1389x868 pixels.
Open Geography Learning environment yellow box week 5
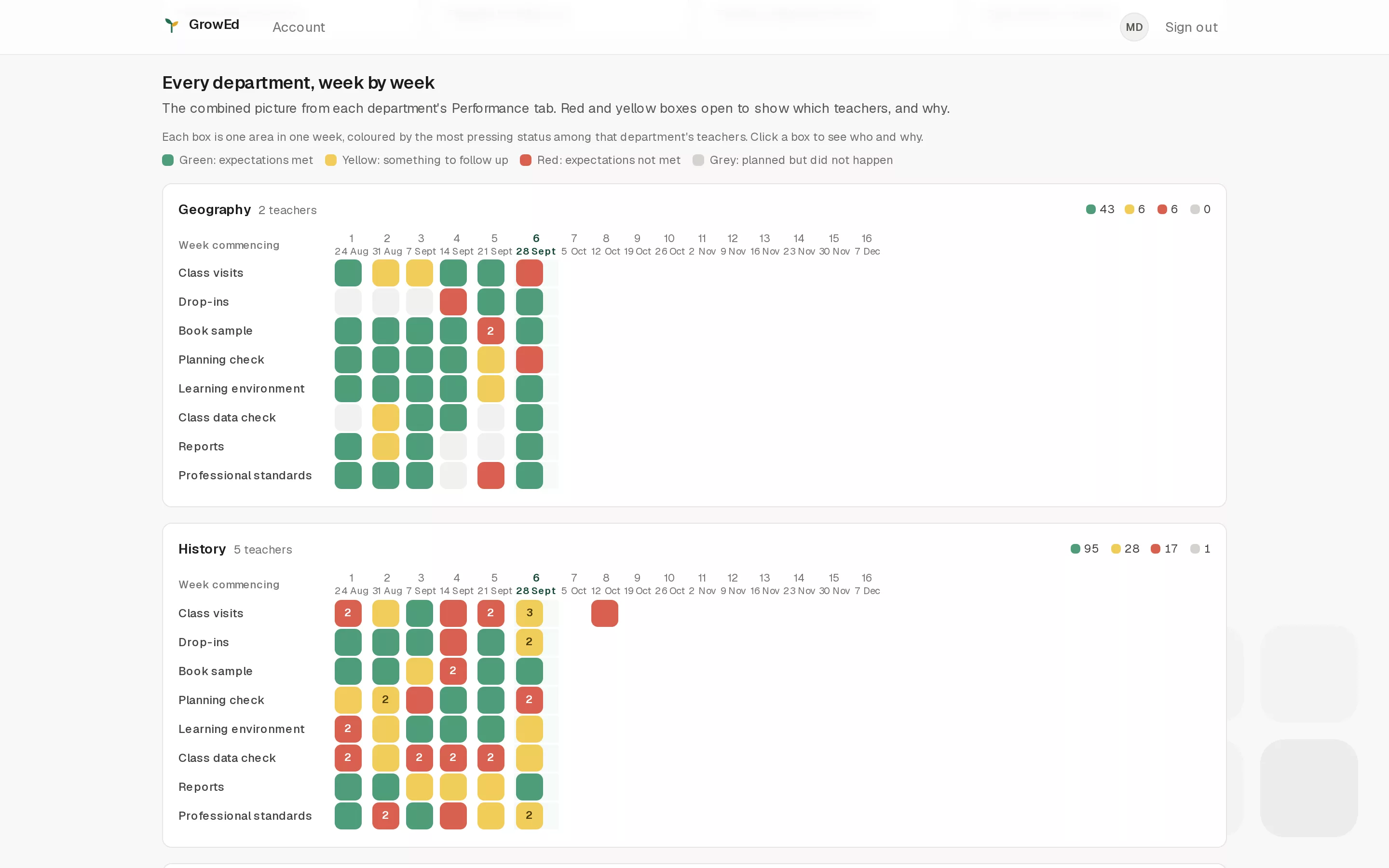pyautogui.click(x=491, y=389)
